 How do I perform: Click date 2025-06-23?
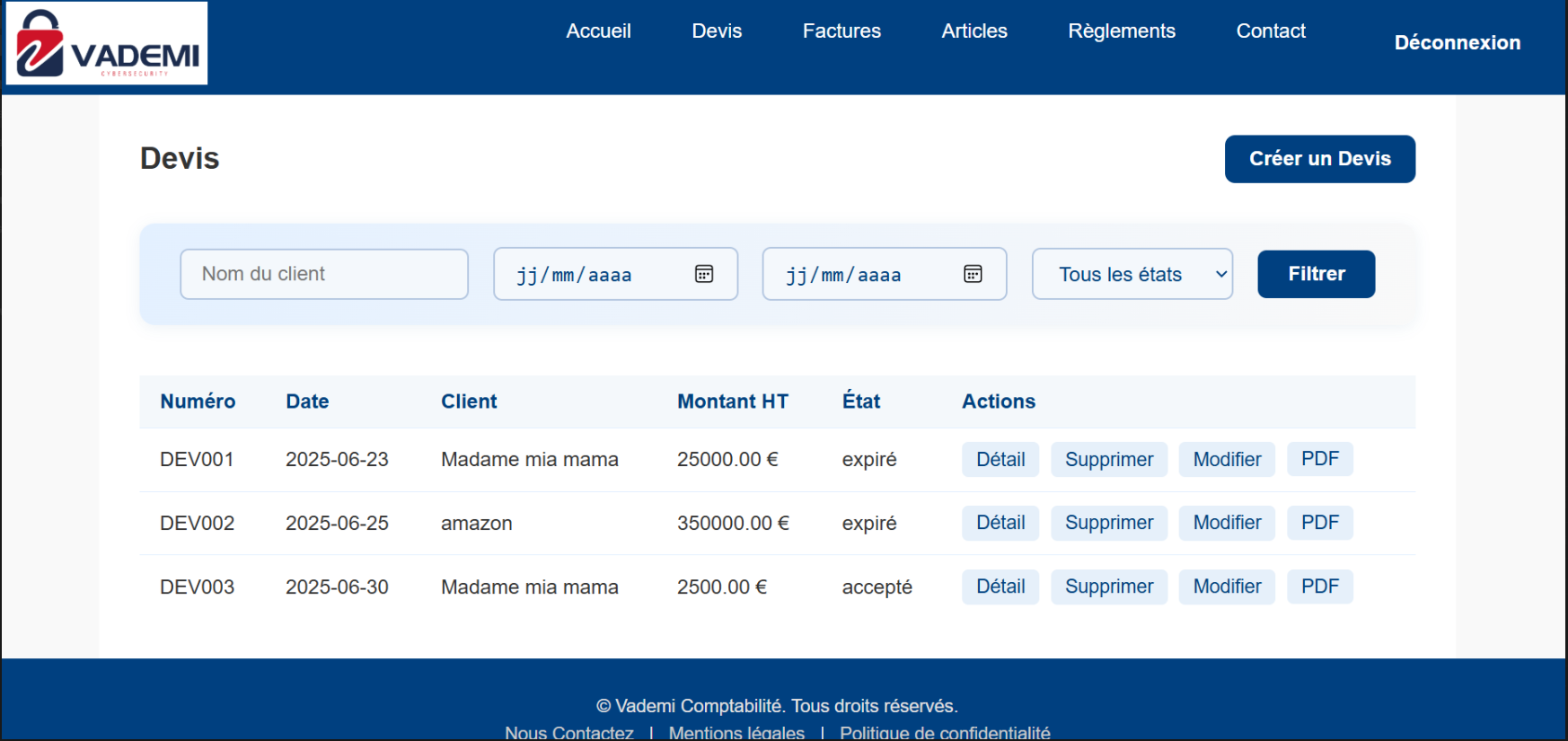click(x=337, y=459)
